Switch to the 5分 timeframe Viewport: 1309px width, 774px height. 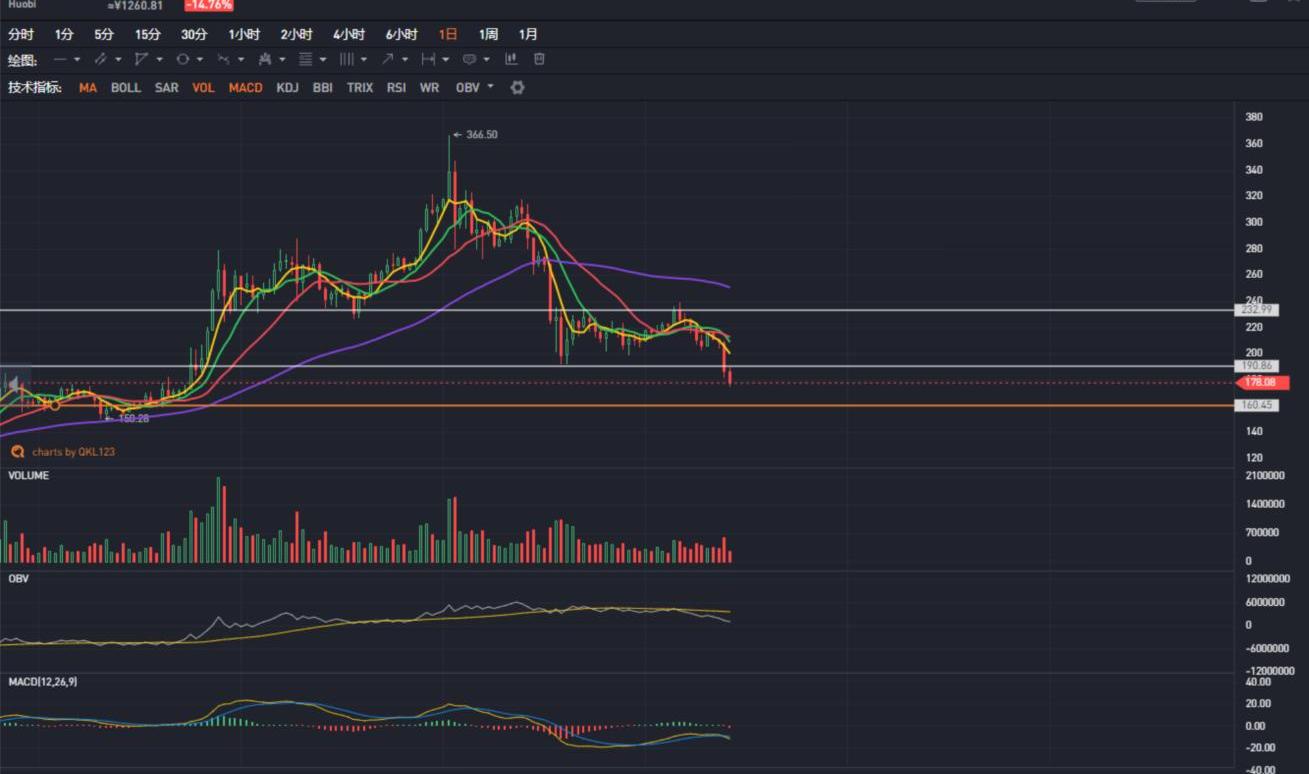tap(104, 34)
